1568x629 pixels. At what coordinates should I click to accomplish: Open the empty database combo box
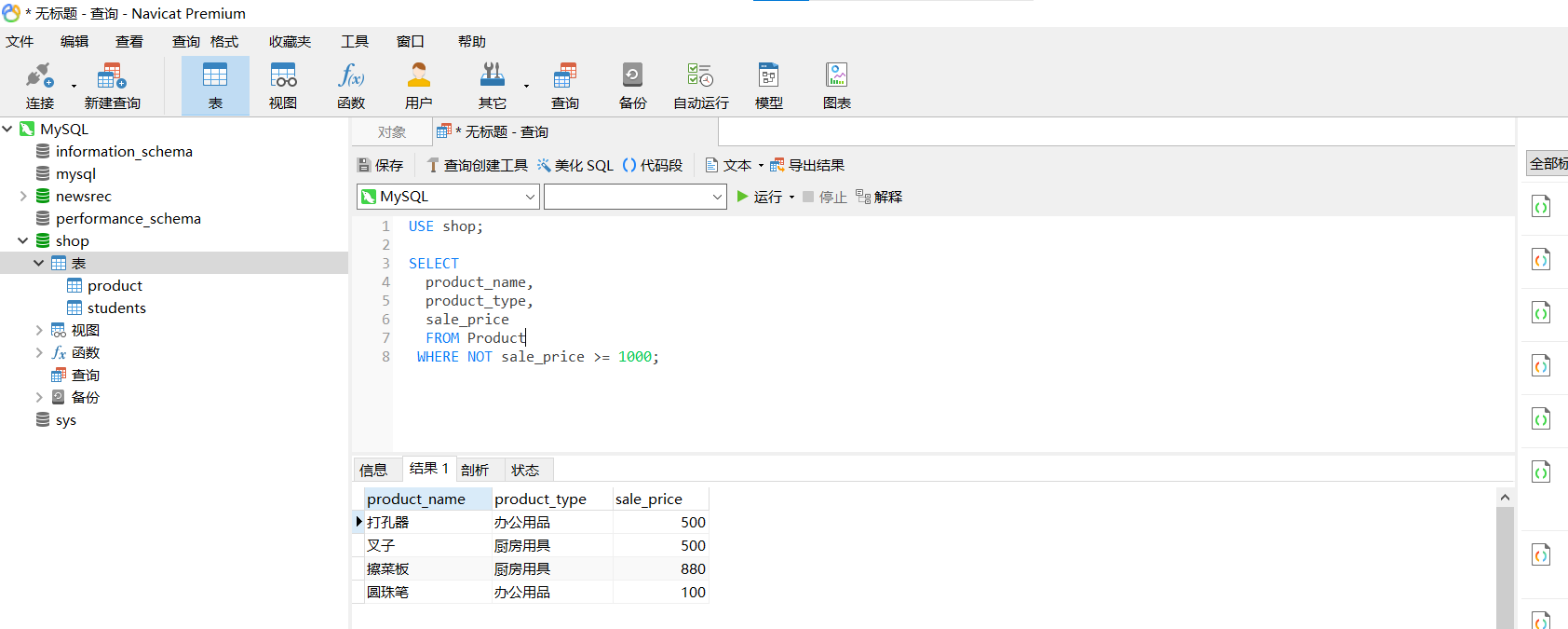point(635,197)
